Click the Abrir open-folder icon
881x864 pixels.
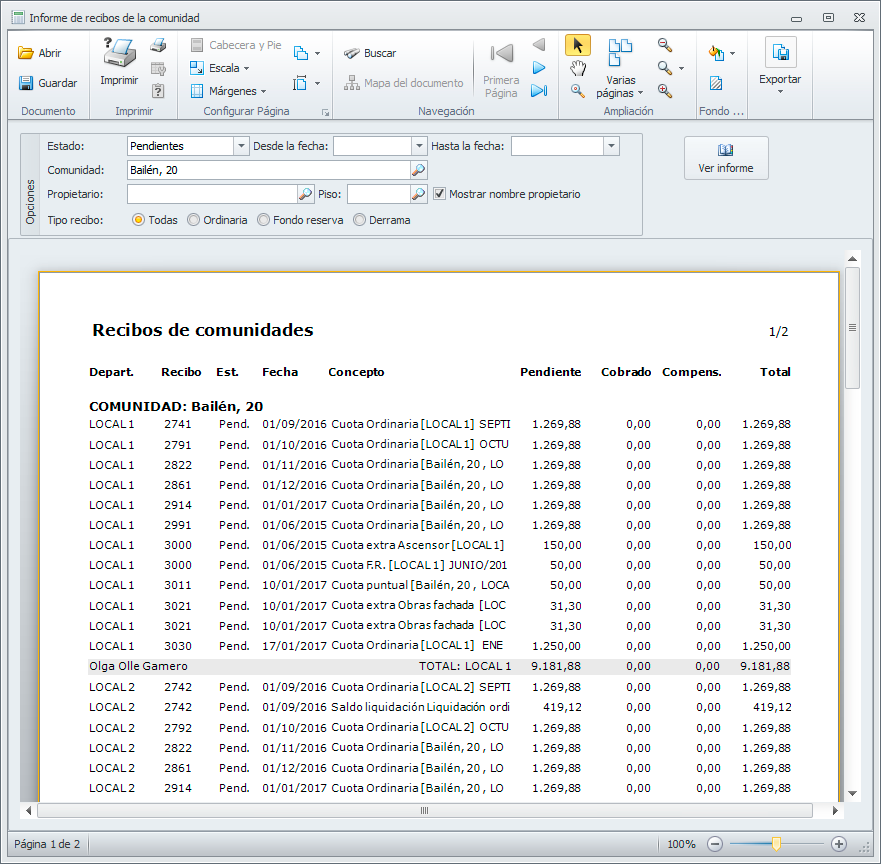coord(27,54)
